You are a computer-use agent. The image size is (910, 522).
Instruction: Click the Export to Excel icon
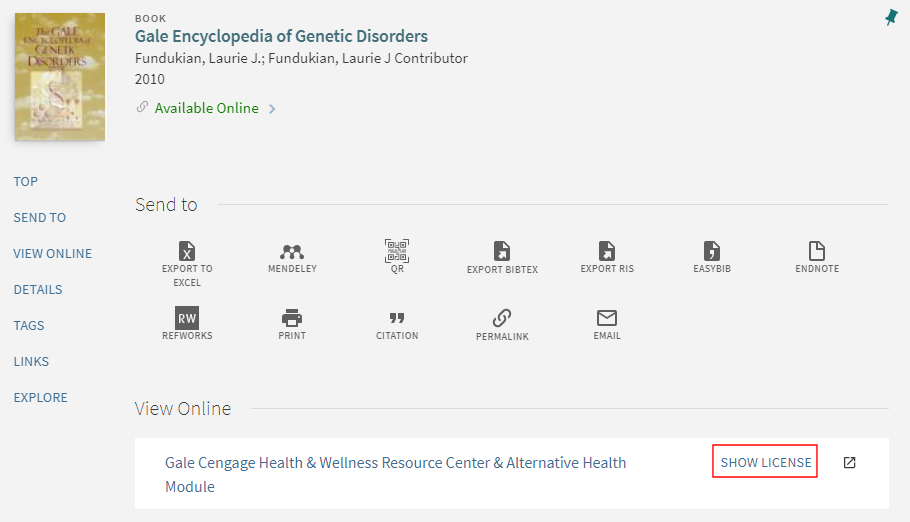(x=187, y=251)
